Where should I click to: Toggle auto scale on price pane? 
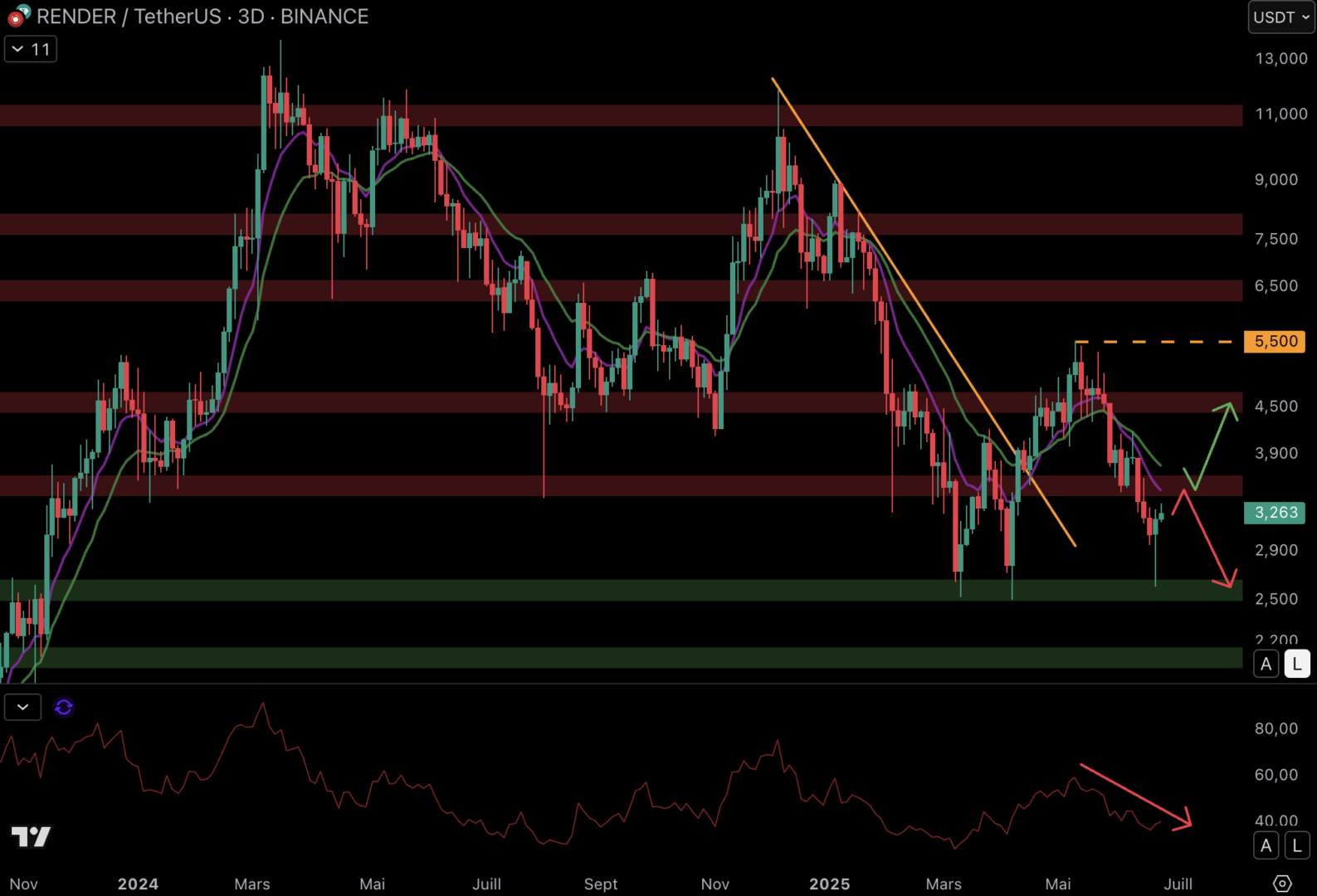point(1266,664)
